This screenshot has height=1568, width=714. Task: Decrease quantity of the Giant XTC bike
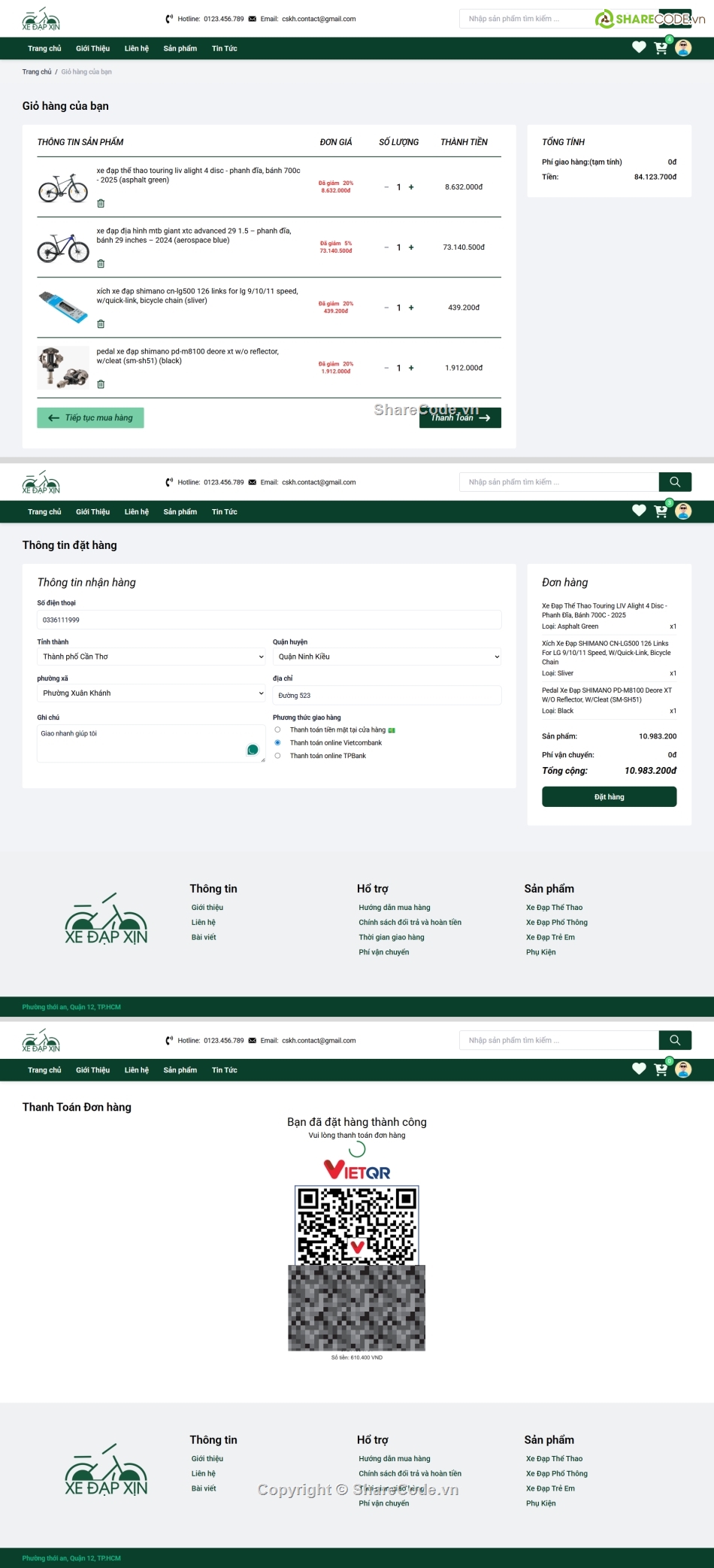(386, 247)
